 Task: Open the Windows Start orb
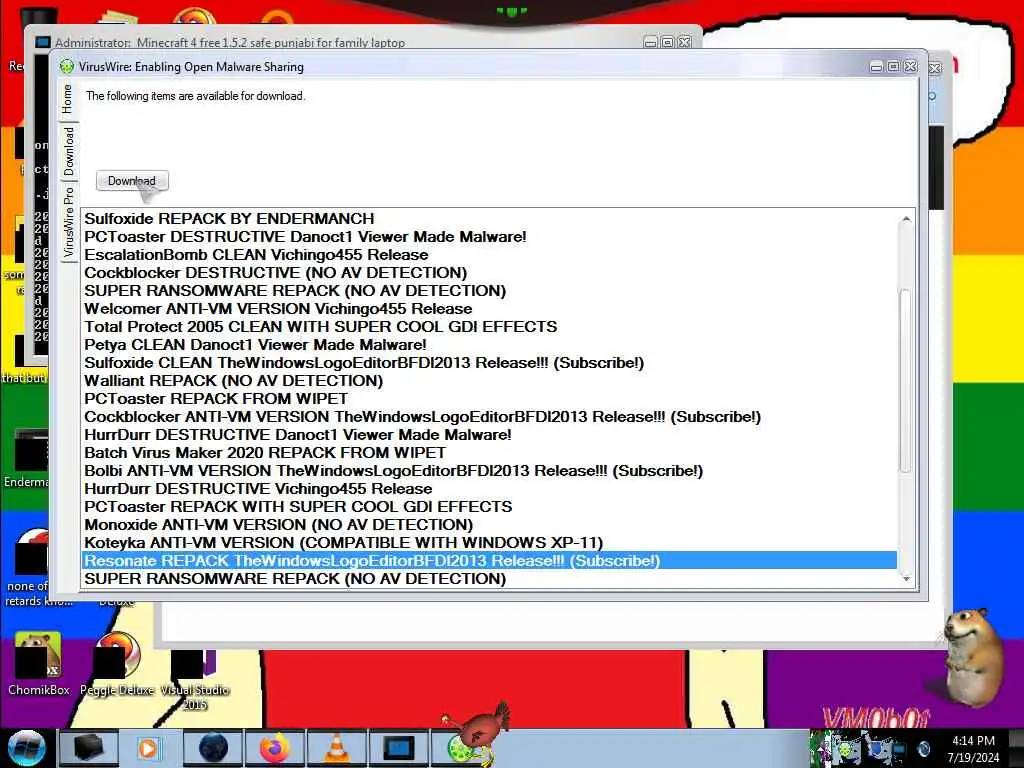26,749
